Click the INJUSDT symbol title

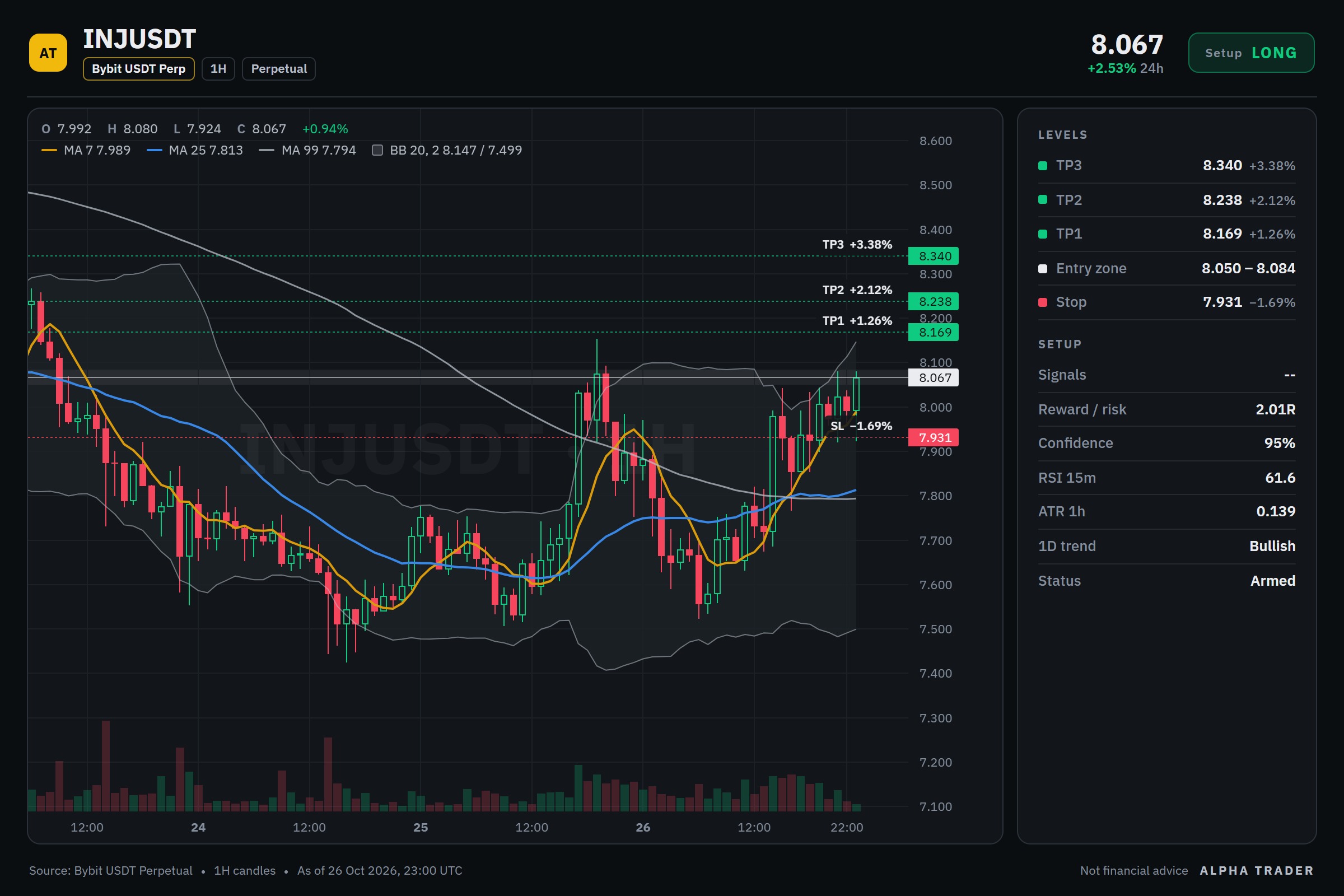tap(139, 39)
